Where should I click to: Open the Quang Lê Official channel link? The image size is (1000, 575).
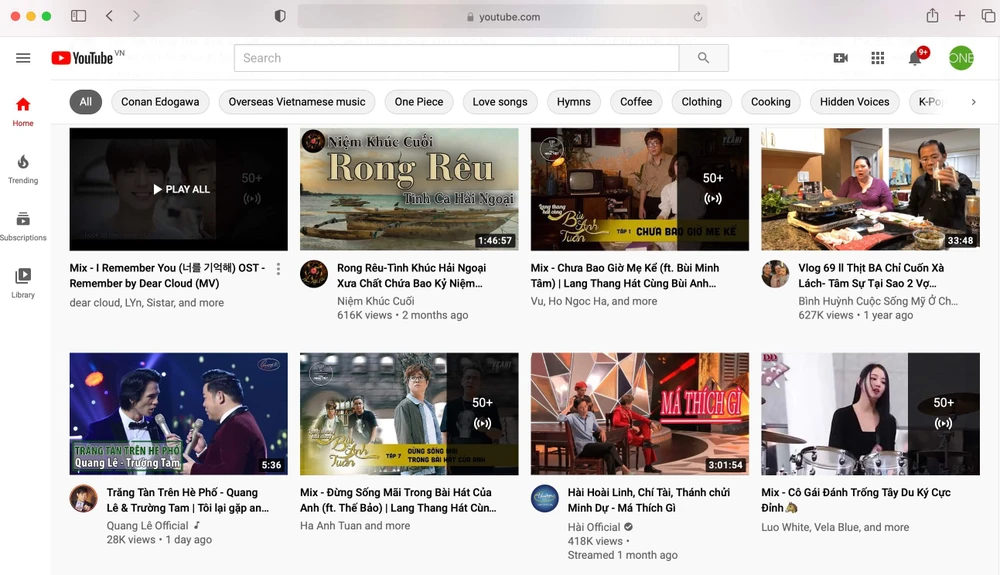(147, 525)
